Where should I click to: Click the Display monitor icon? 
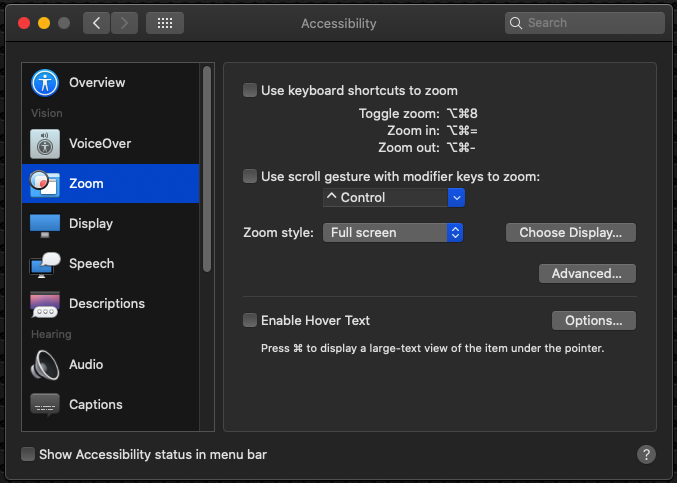[x=45, y=224]
